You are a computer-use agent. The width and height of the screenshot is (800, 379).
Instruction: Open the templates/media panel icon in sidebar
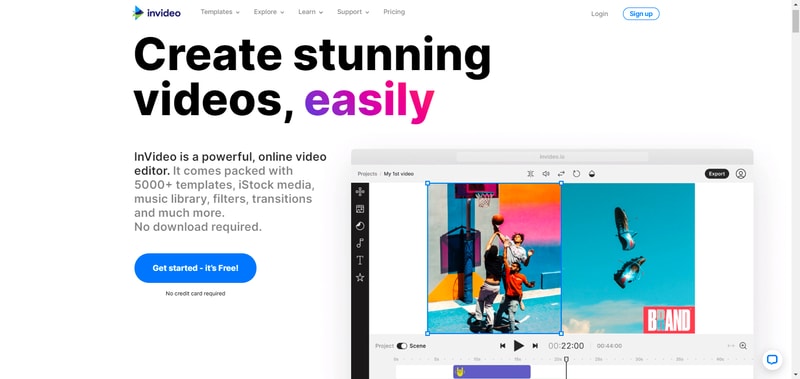point(360,209)
